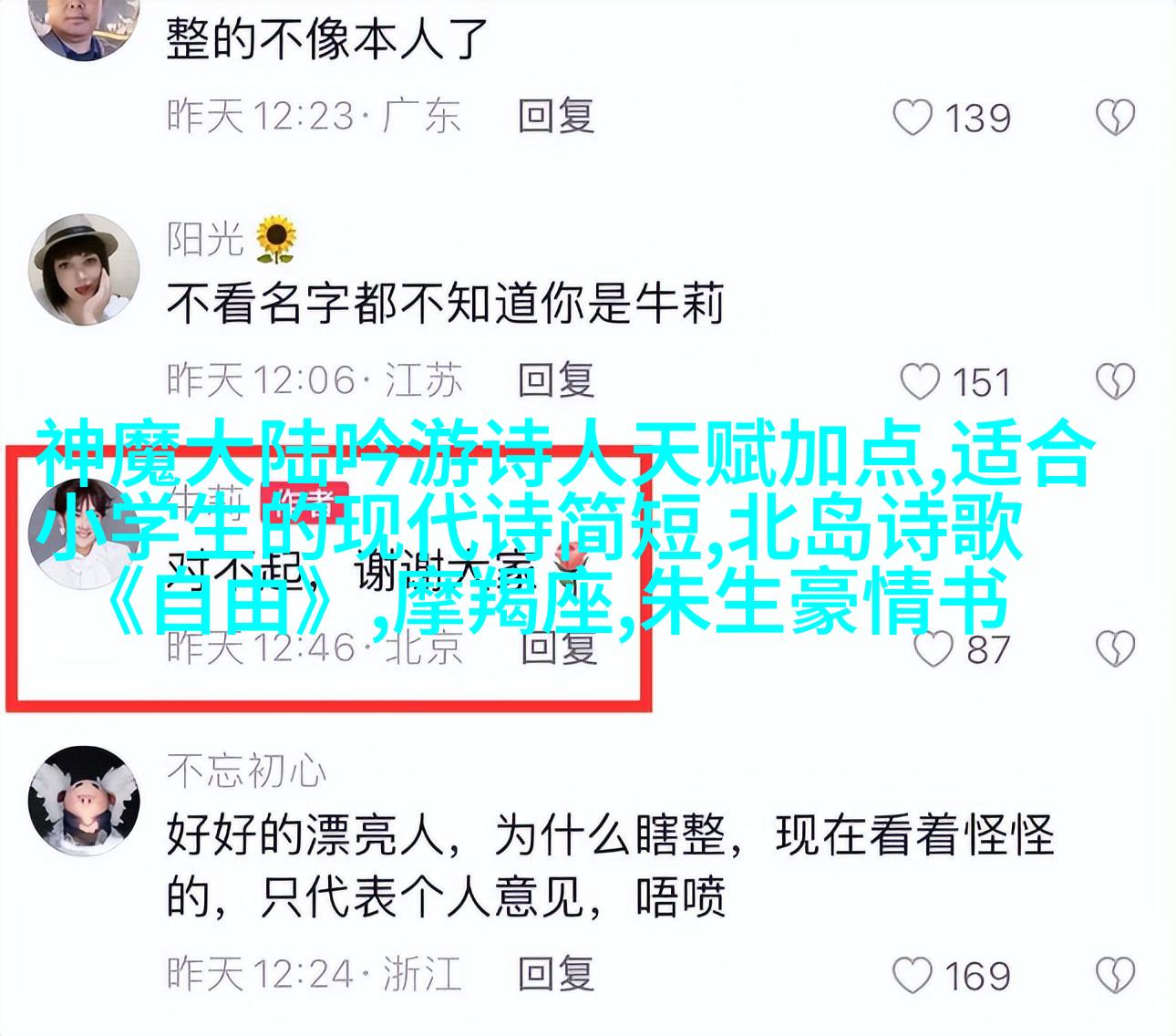1176x1036 pixels.
Task: Like 不忘初心's comment with 169 likes
Action: [x=913, y=976]
